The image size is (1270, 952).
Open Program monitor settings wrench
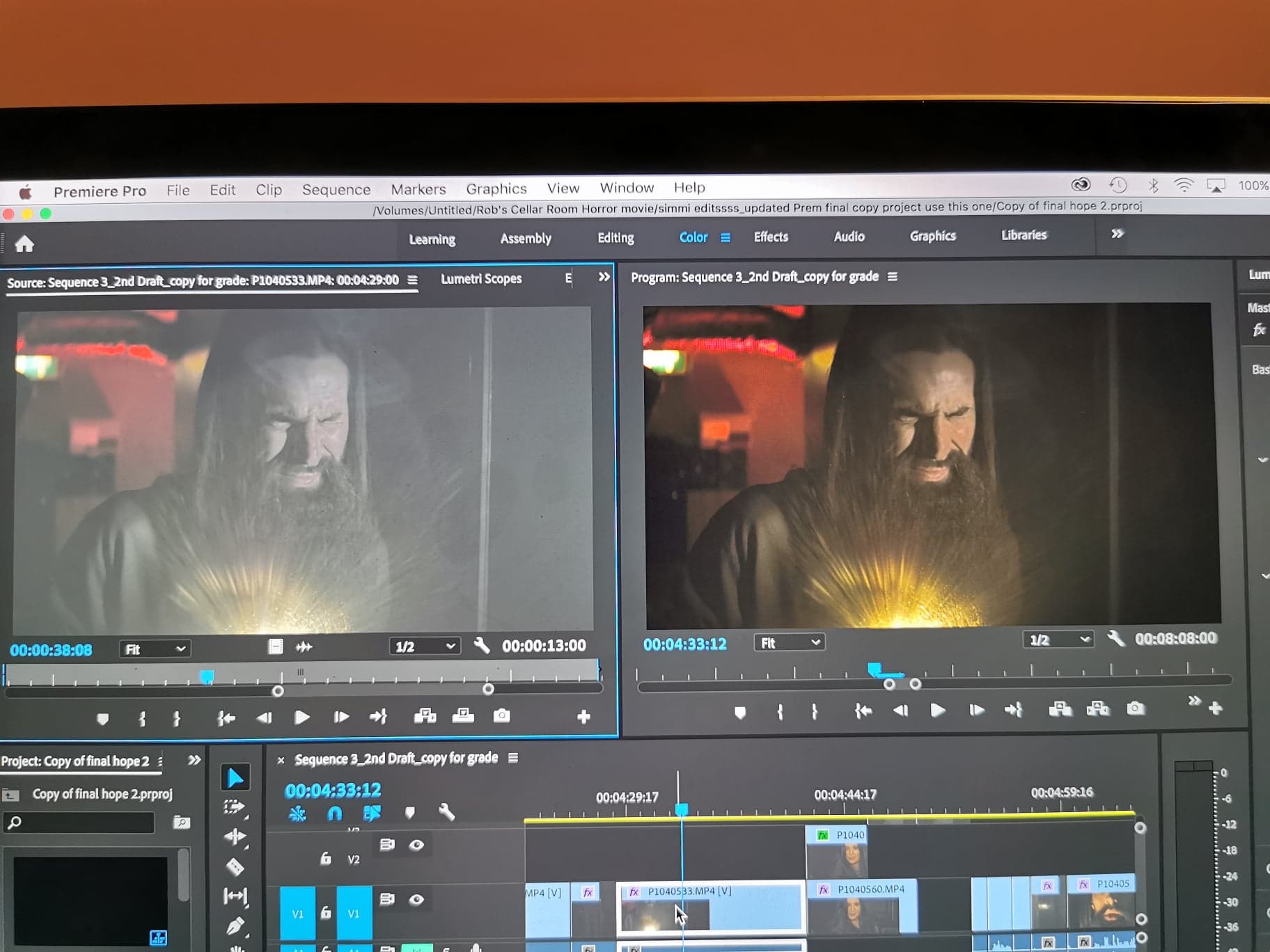point(1115,638)
